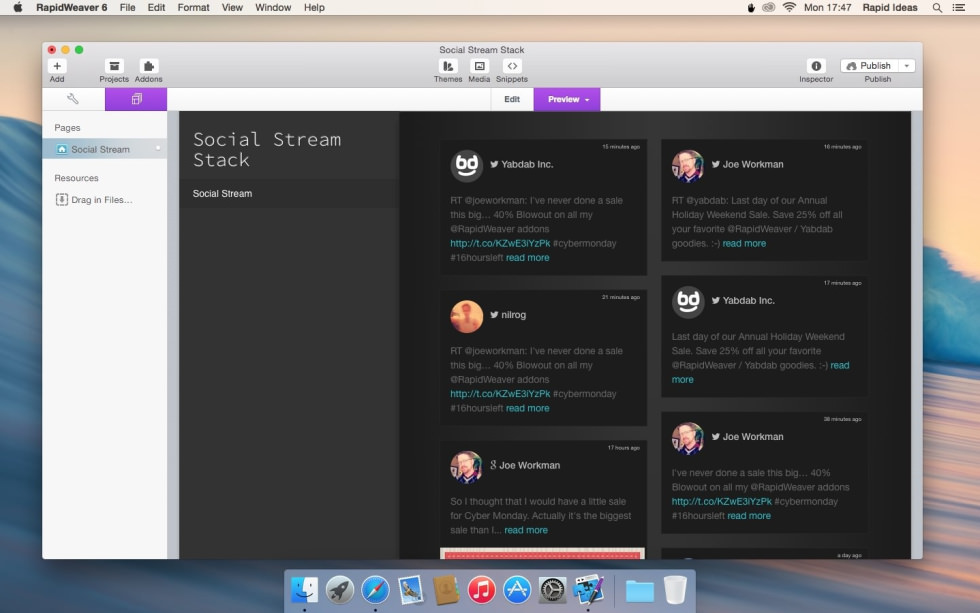Open the Inspector info icon
980x613 pixels.
point(816,66)
